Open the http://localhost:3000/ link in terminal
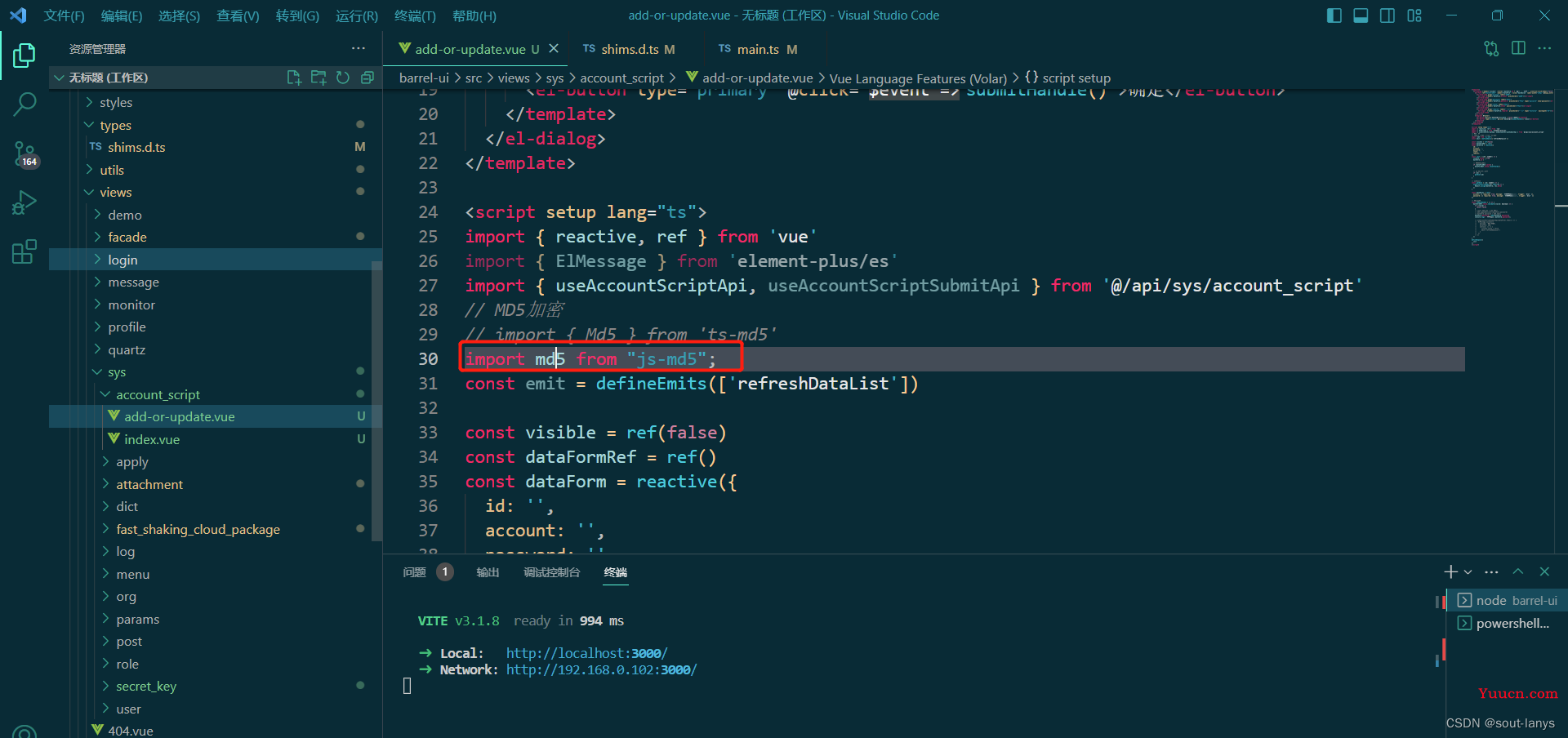1568x738 pixels. (x=586, y=653)
